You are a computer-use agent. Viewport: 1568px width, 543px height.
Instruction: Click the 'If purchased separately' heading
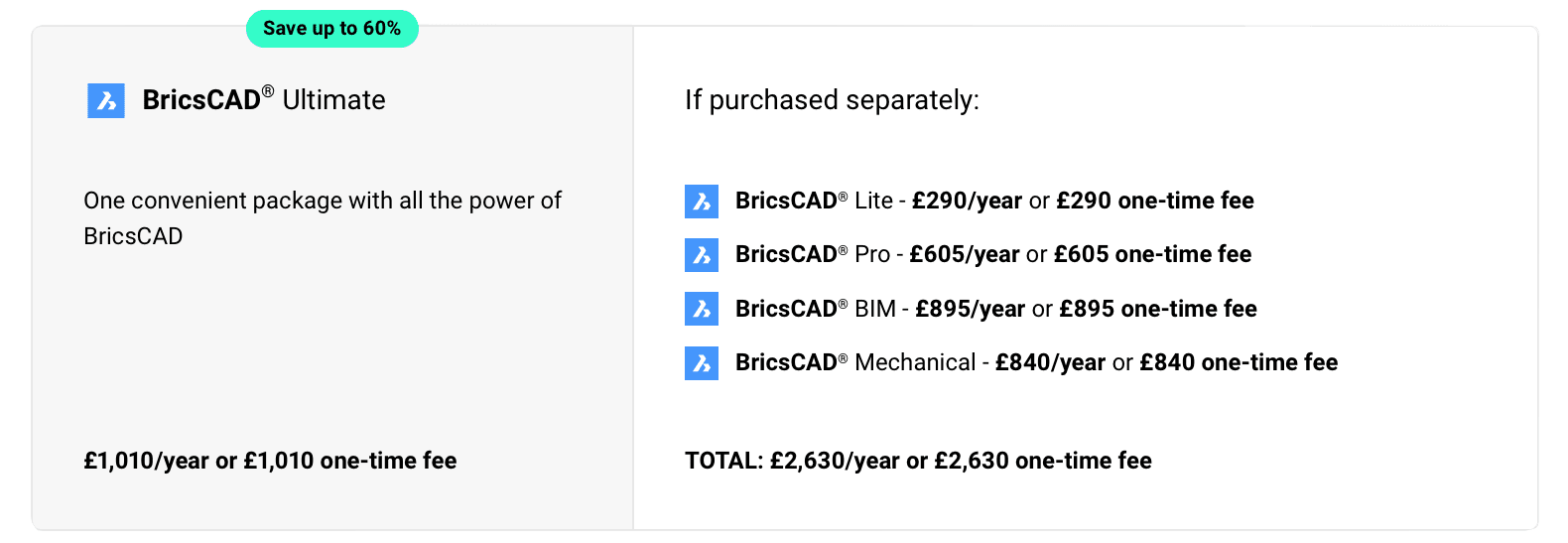click(x=832, y=100)
